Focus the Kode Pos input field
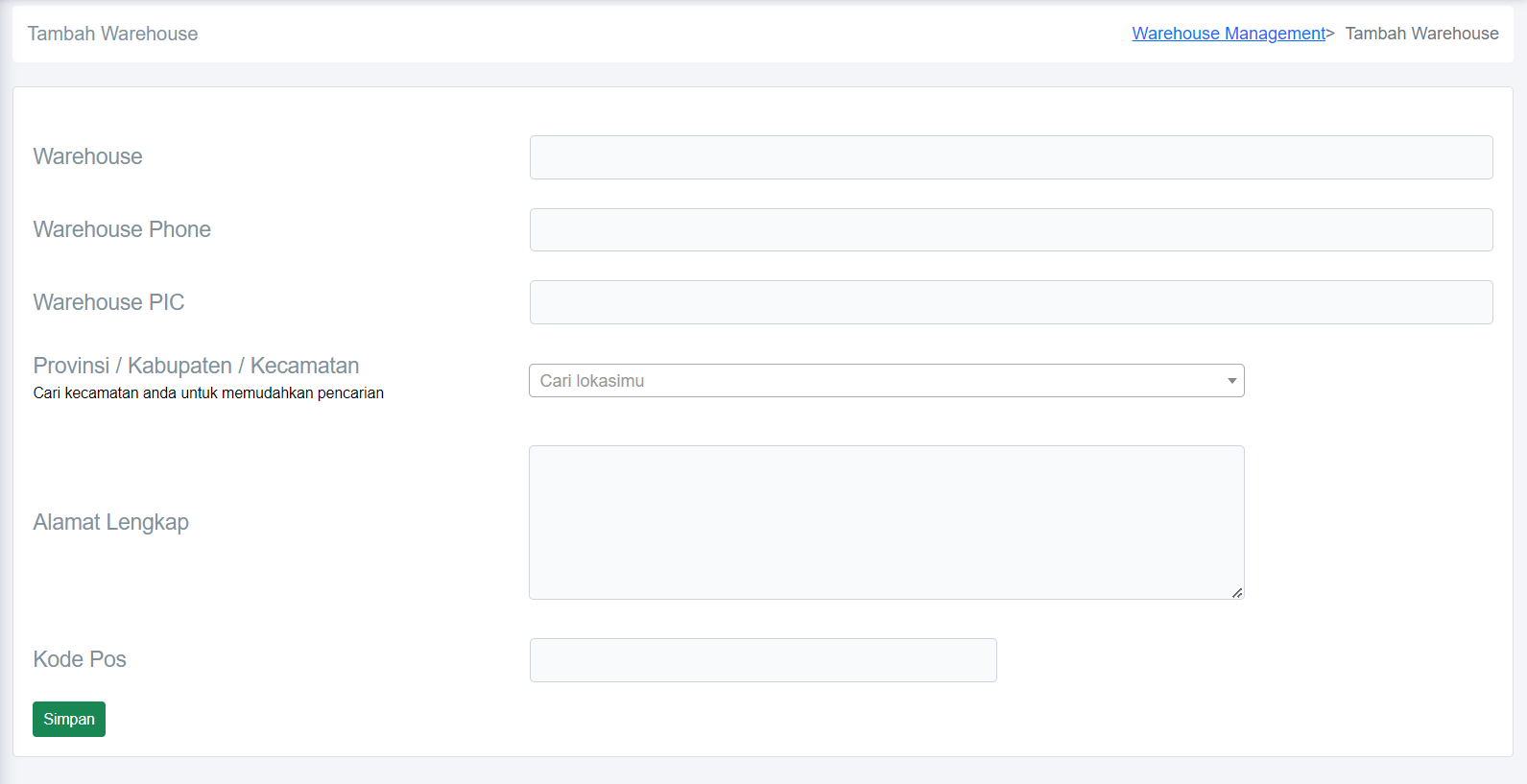 [763, 660]
